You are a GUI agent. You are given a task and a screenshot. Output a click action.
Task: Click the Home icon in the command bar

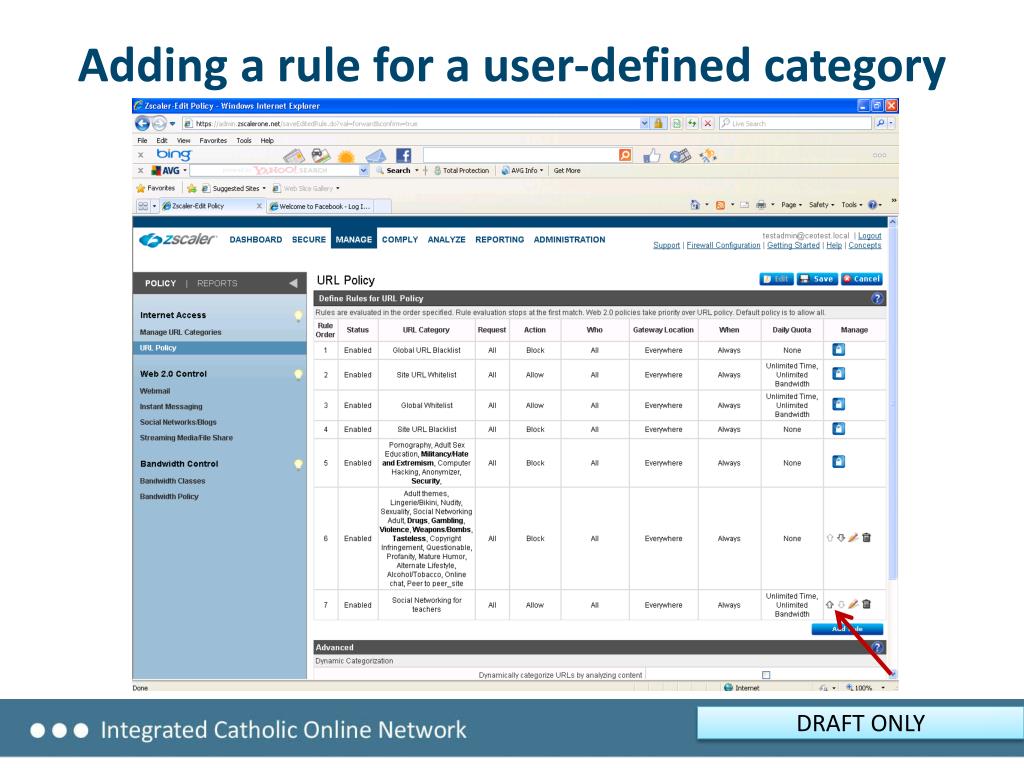tap(695, 205)
